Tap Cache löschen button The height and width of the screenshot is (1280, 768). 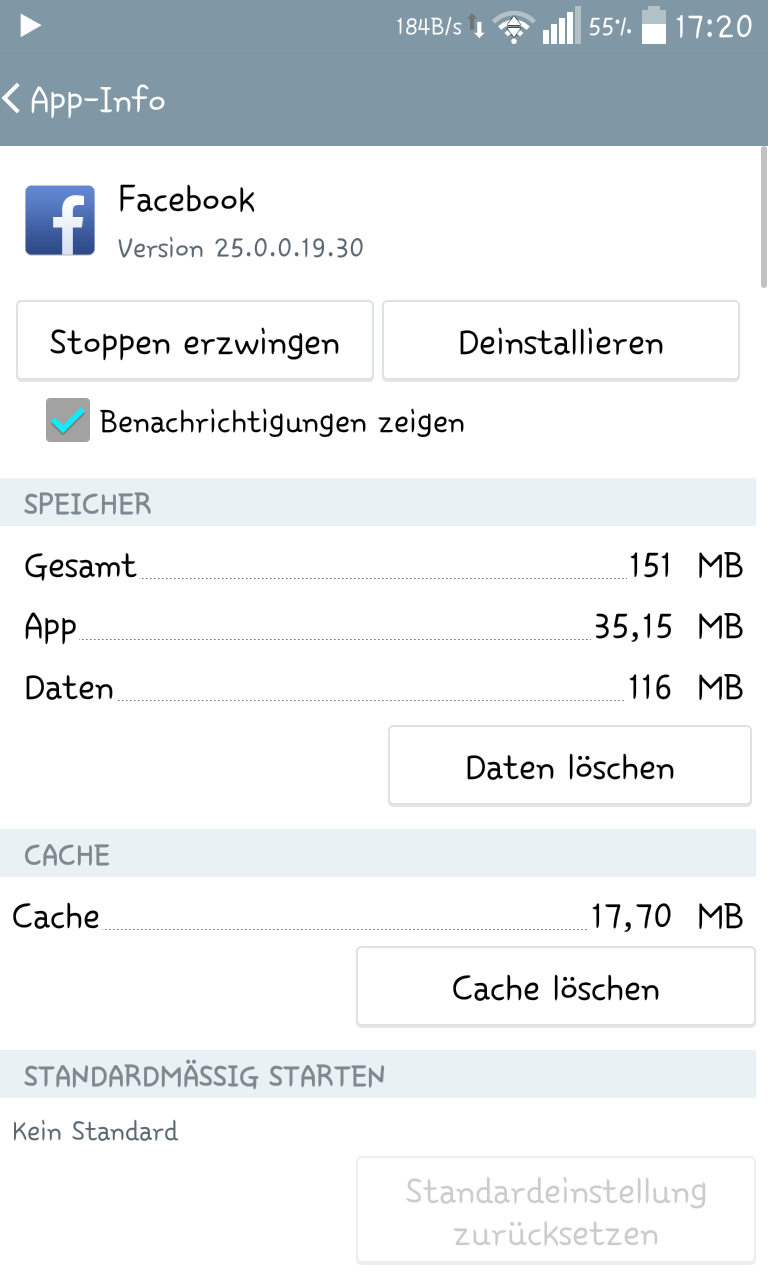[556, 988]
